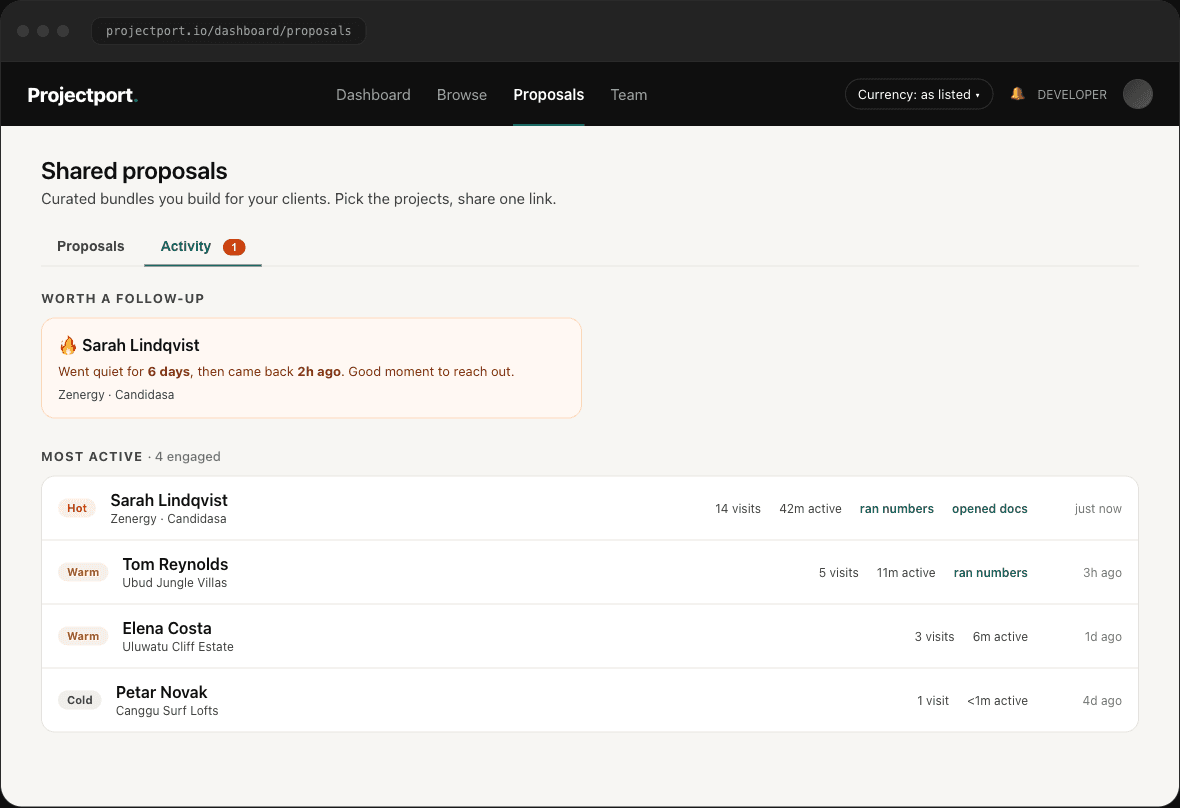Image resolution: width=1180 pixels, height=808 pixels.
Task: Switch to the Proposals sub-tab
Action: [90, 246]
